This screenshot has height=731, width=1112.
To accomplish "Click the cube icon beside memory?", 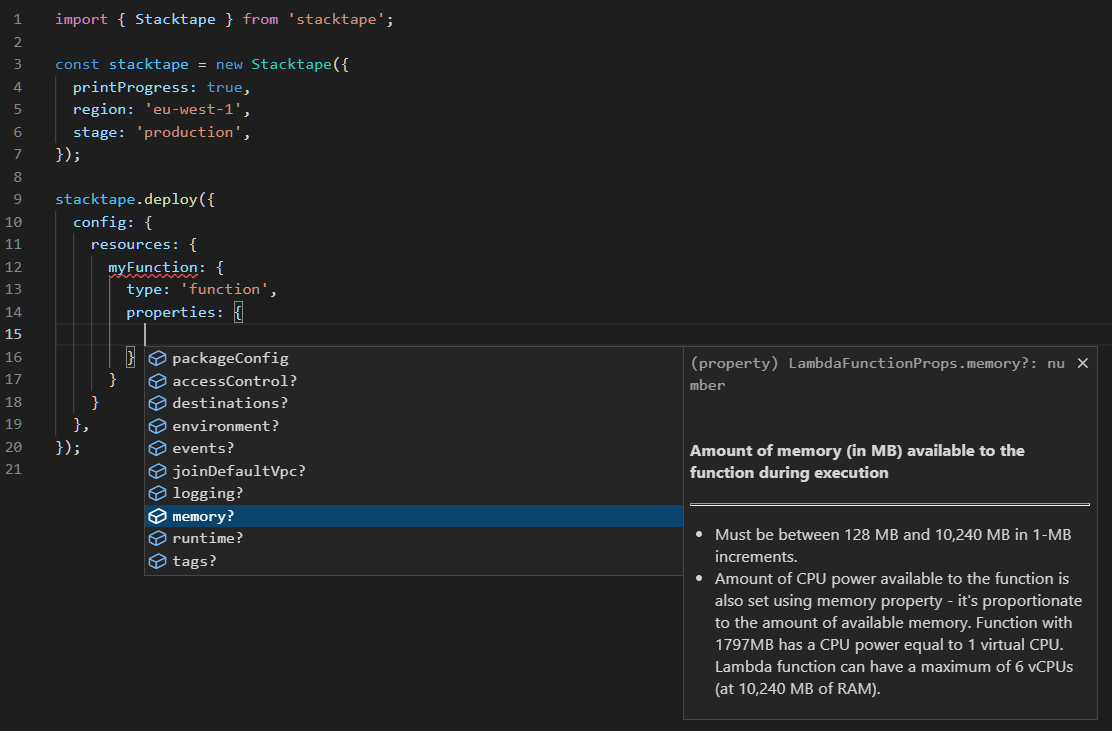I will (x=157, y=516).
